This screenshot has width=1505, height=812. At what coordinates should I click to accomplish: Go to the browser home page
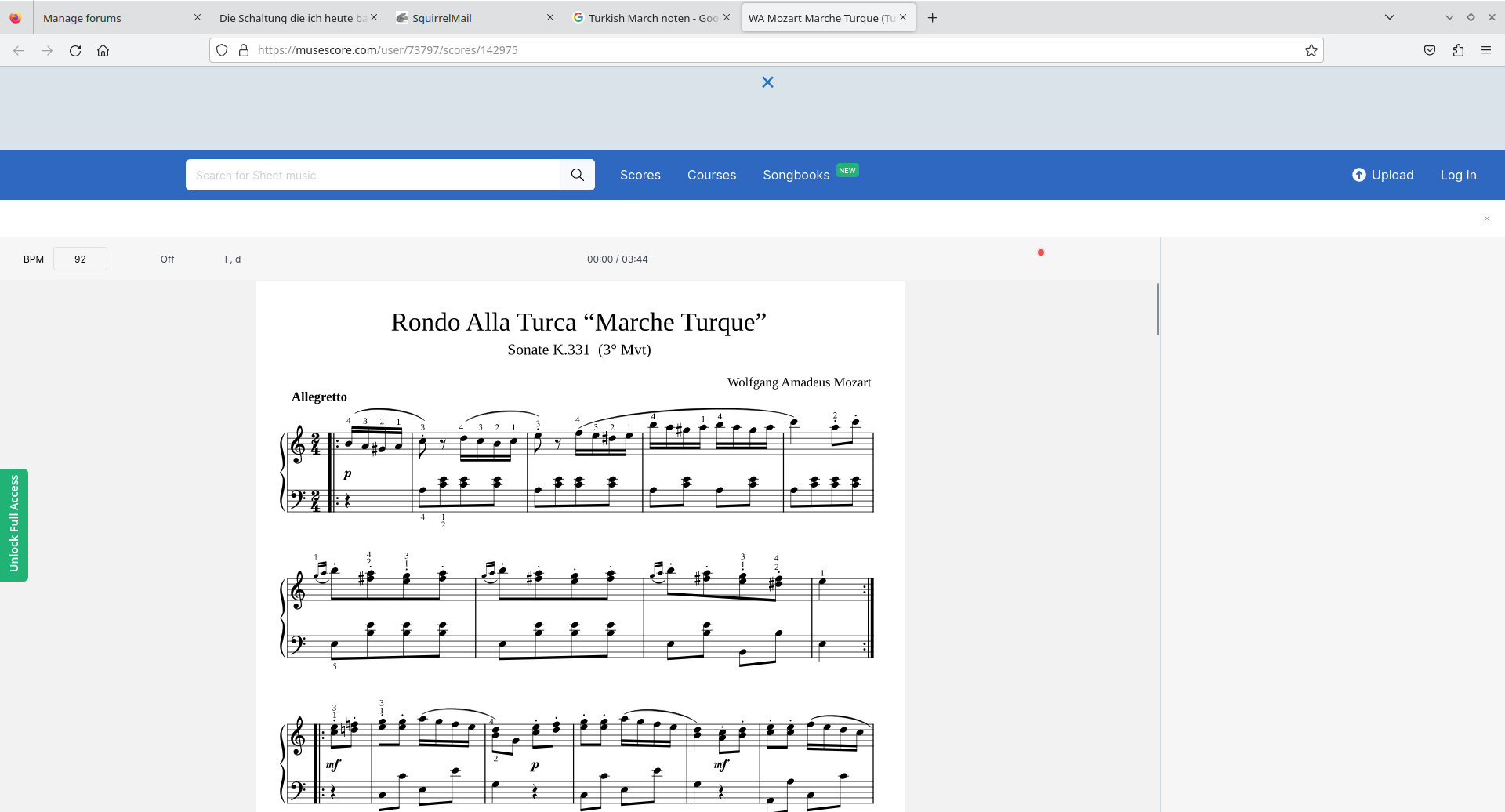click(103, 50)
